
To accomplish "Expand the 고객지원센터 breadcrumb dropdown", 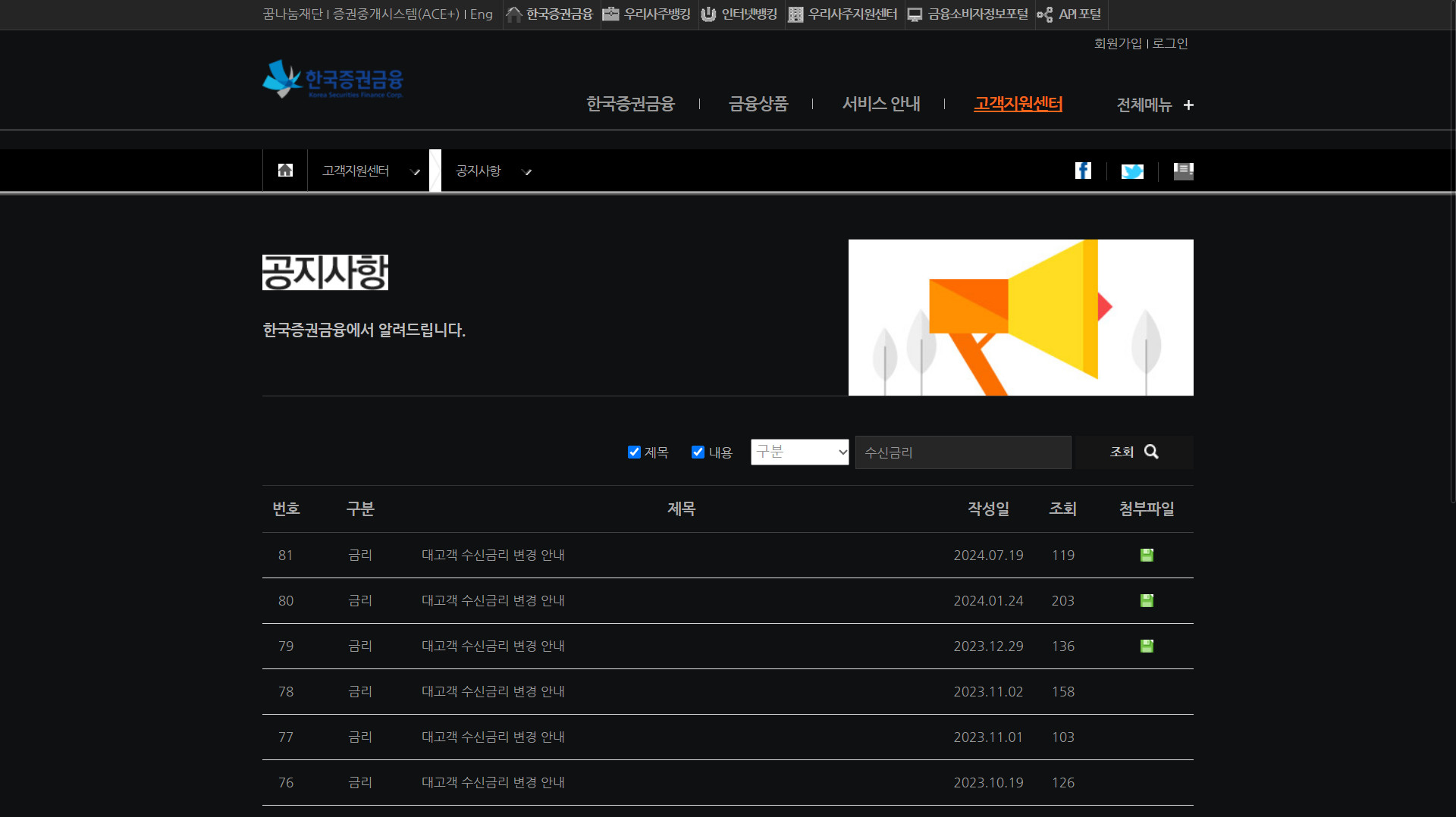I will pyautogui.click(x=416, y=172).
